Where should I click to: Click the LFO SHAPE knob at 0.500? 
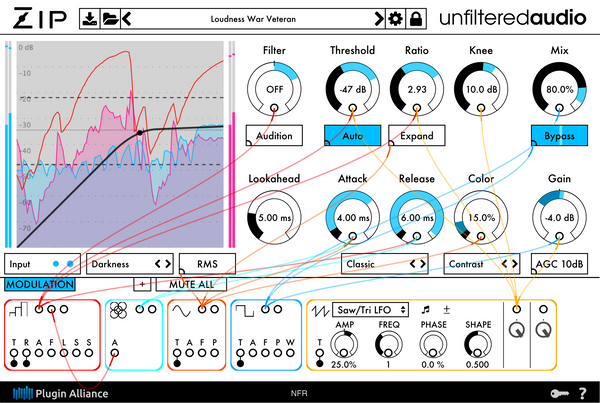coord(478,344)
